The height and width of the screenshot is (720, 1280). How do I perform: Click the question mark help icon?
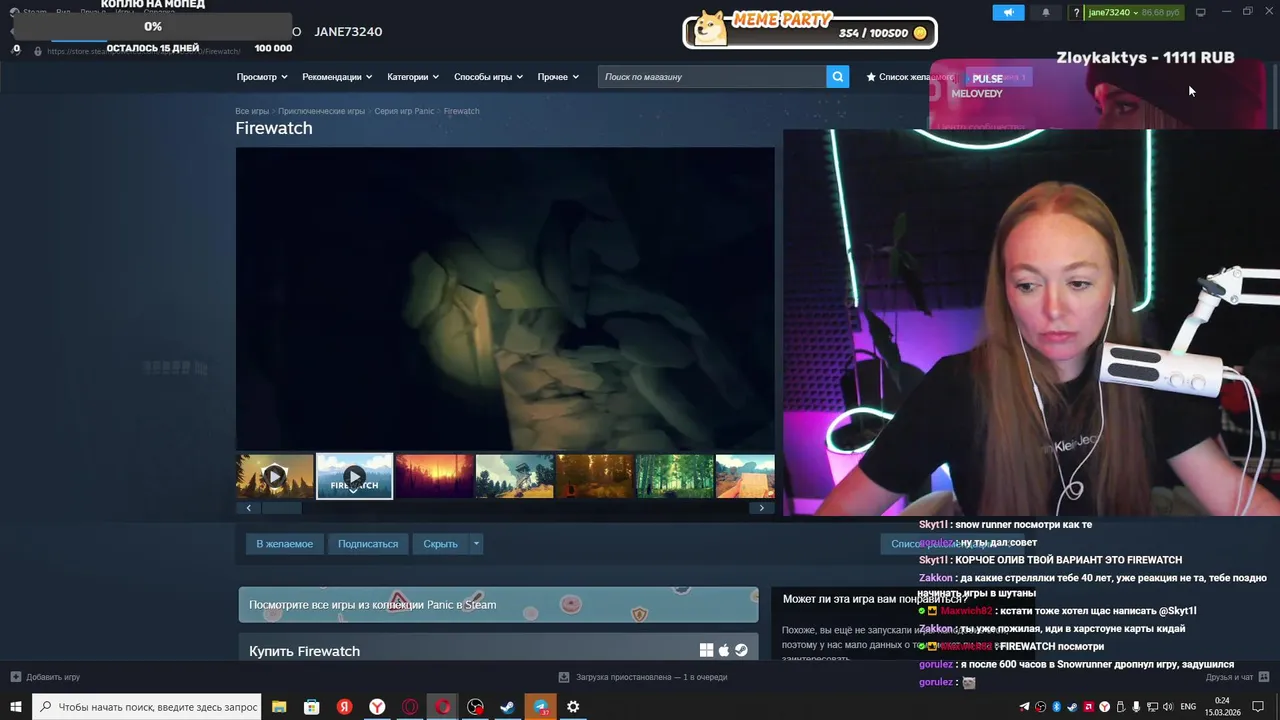pyautogui.click(x=1076, y=13)
